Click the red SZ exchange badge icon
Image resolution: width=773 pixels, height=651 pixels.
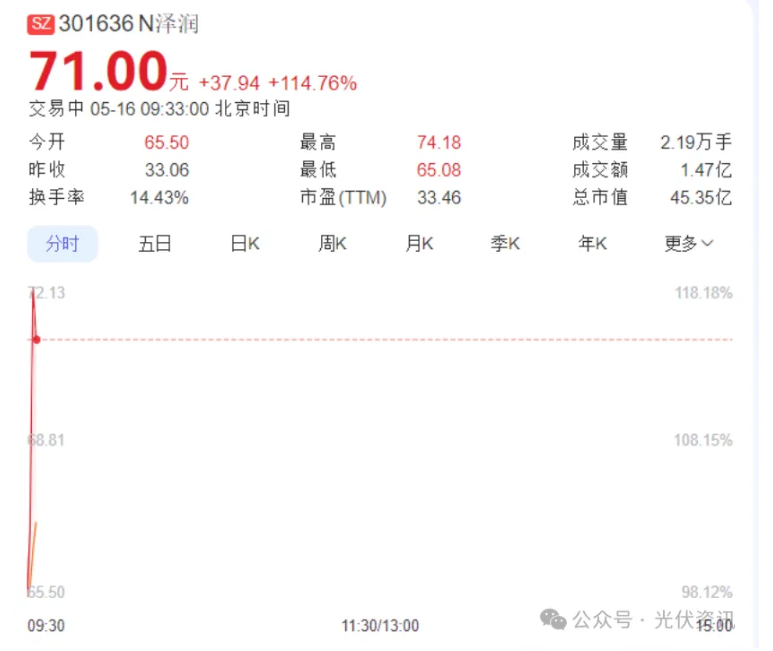pyautogui.click(x=42, y=24)
